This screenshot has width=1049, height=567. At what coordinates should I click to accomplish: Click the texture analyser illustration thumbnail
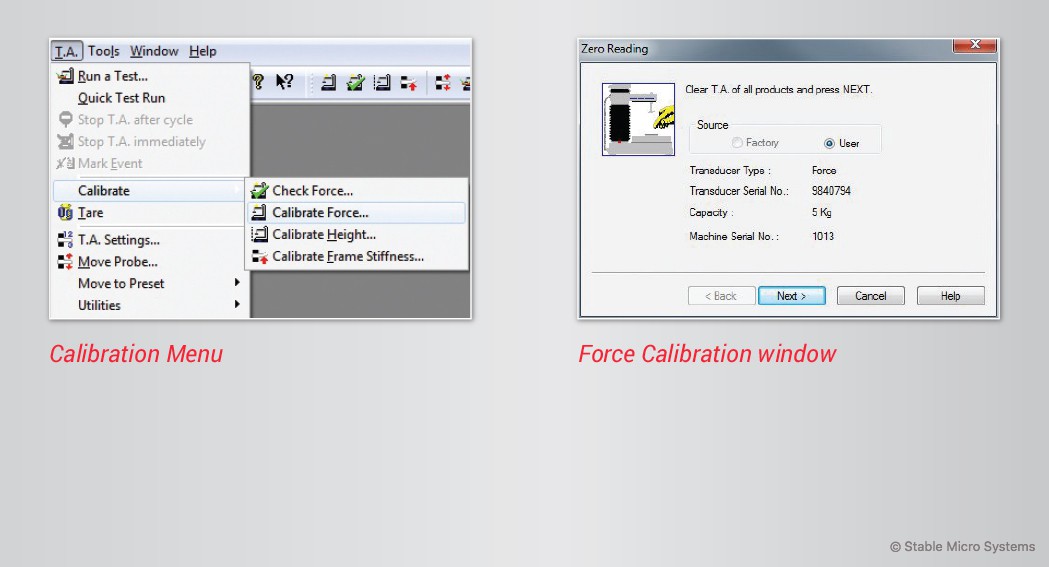638,119
